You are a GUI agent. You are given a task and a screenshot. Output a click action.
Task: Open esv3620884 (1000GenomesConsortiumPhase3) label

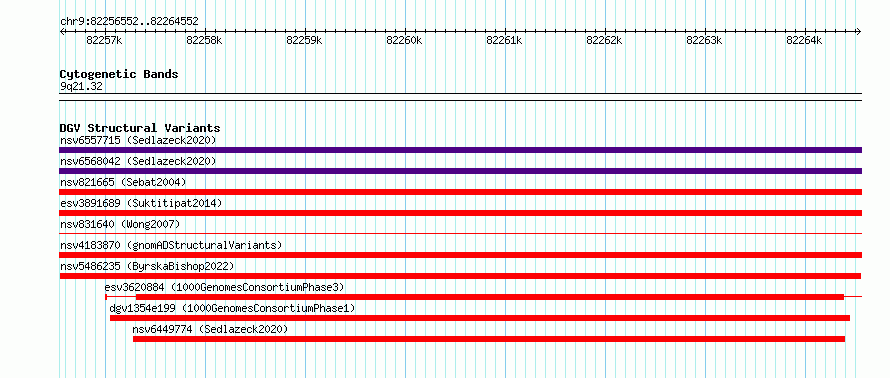click(225, 287)
